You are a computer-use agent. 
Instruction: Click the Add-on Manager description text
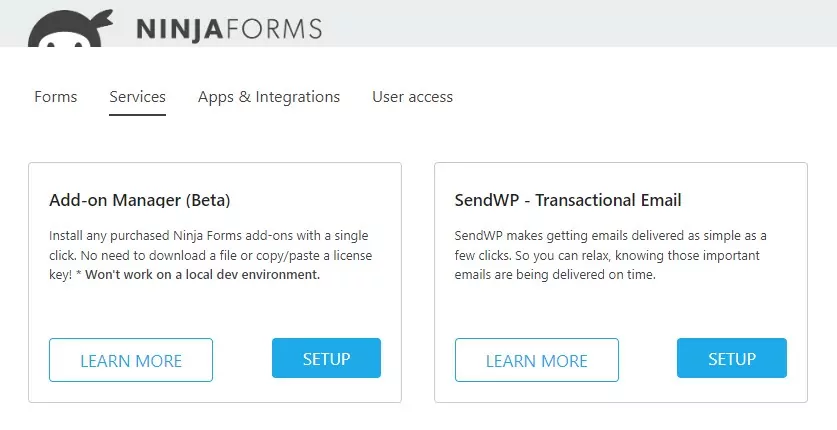coord(208,245)
